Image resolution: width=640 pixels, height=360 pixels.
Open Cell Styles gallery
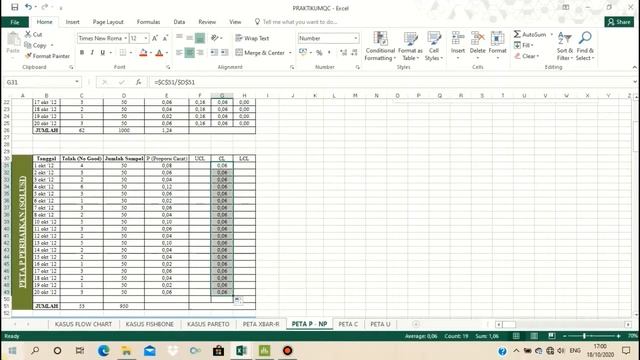(x=434, y=46)
